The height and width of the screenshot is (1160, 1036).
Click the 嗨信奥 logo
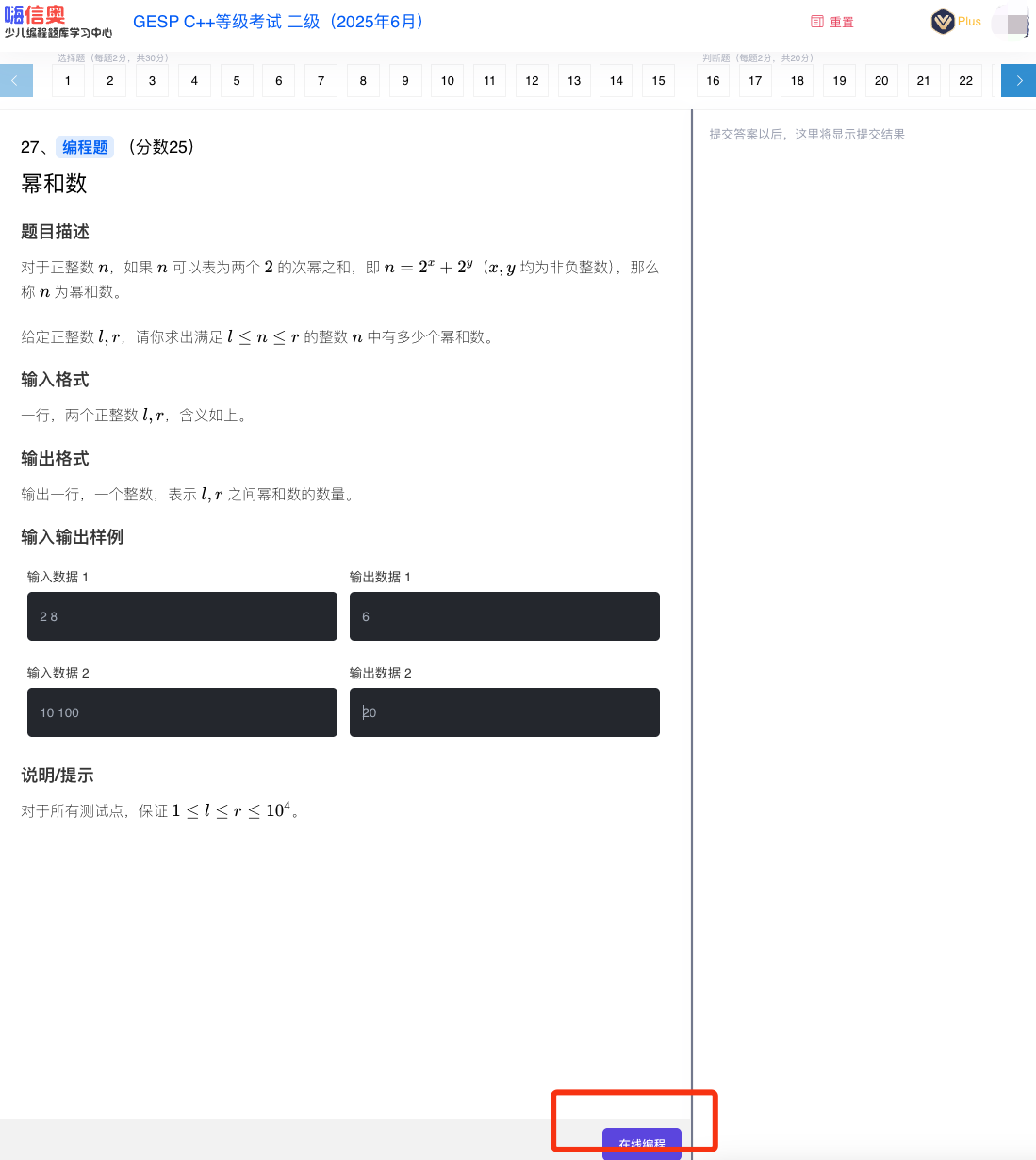pos(58,22)
